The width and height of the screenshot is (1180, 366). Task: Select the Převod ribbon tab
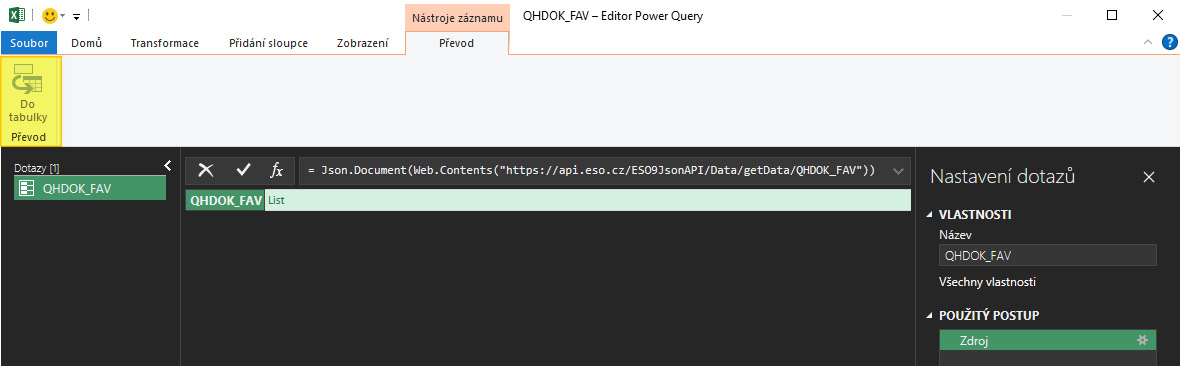click(457, 43)
